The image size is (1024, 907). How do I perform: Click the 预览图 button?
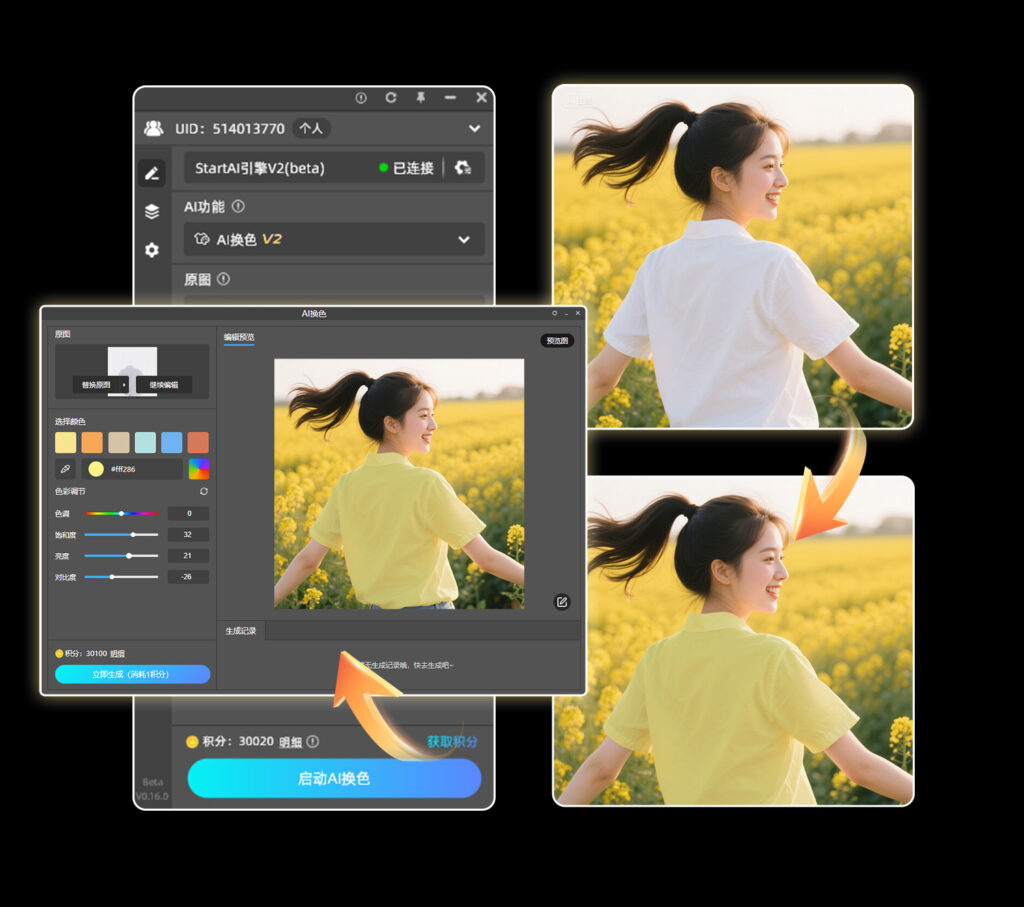click(557, 340)
